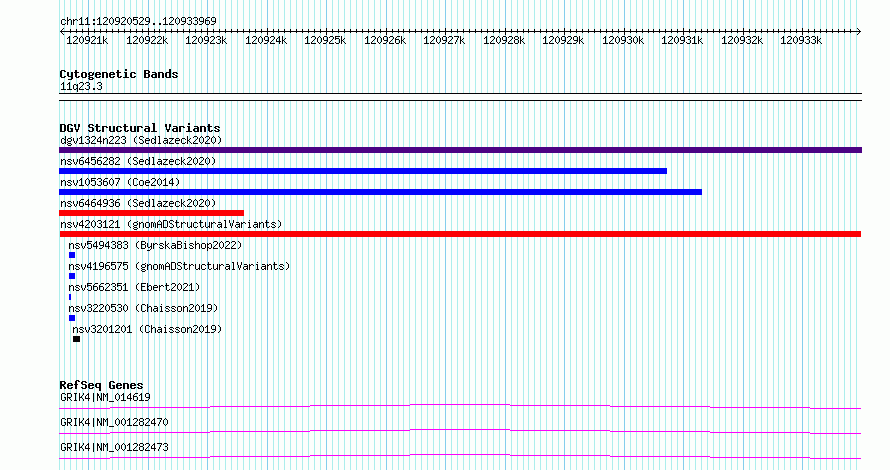Image resolution: width=890 pixels, height=470 pixels.
Task: Click the DGV Structural Variants track title
Action: click(x=140, y=128)
